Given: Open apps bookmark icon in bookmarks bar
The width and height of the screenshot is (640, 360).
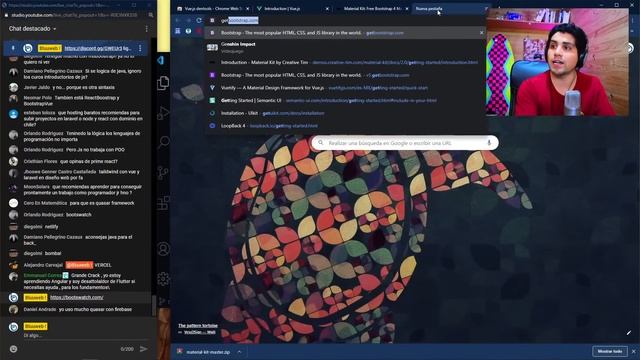Looking at the screenshot, I should pos(178,31).
